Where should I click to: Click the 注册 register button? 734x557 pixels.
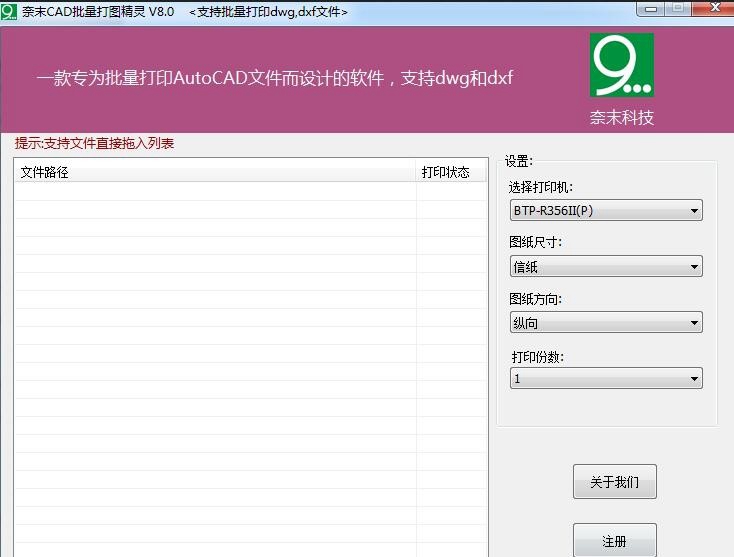pyautogui.click(x=615, y=541)
